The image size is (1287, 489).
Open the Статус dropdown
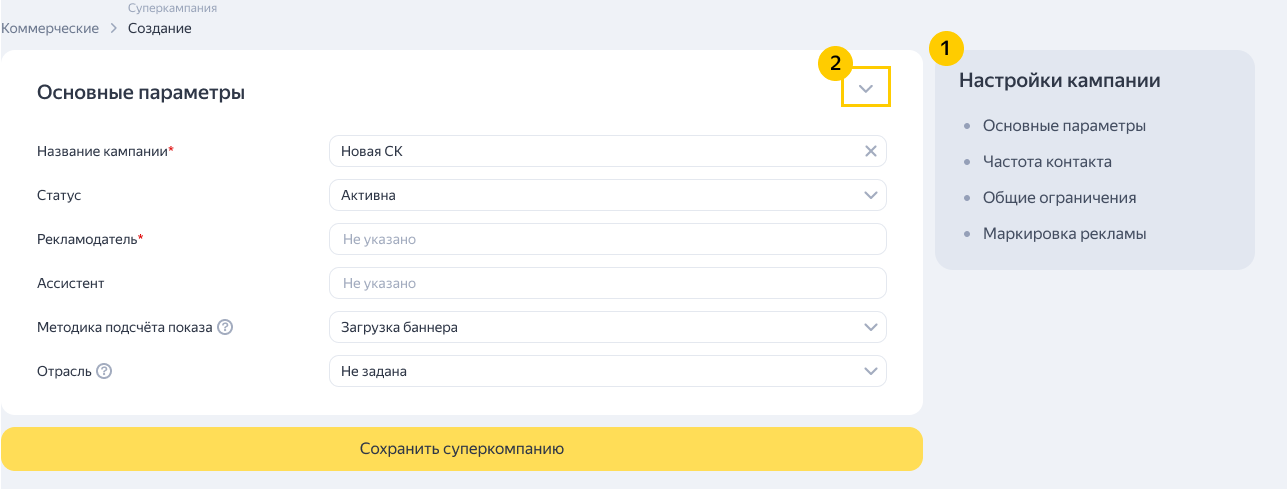click(x=607, y=195)
